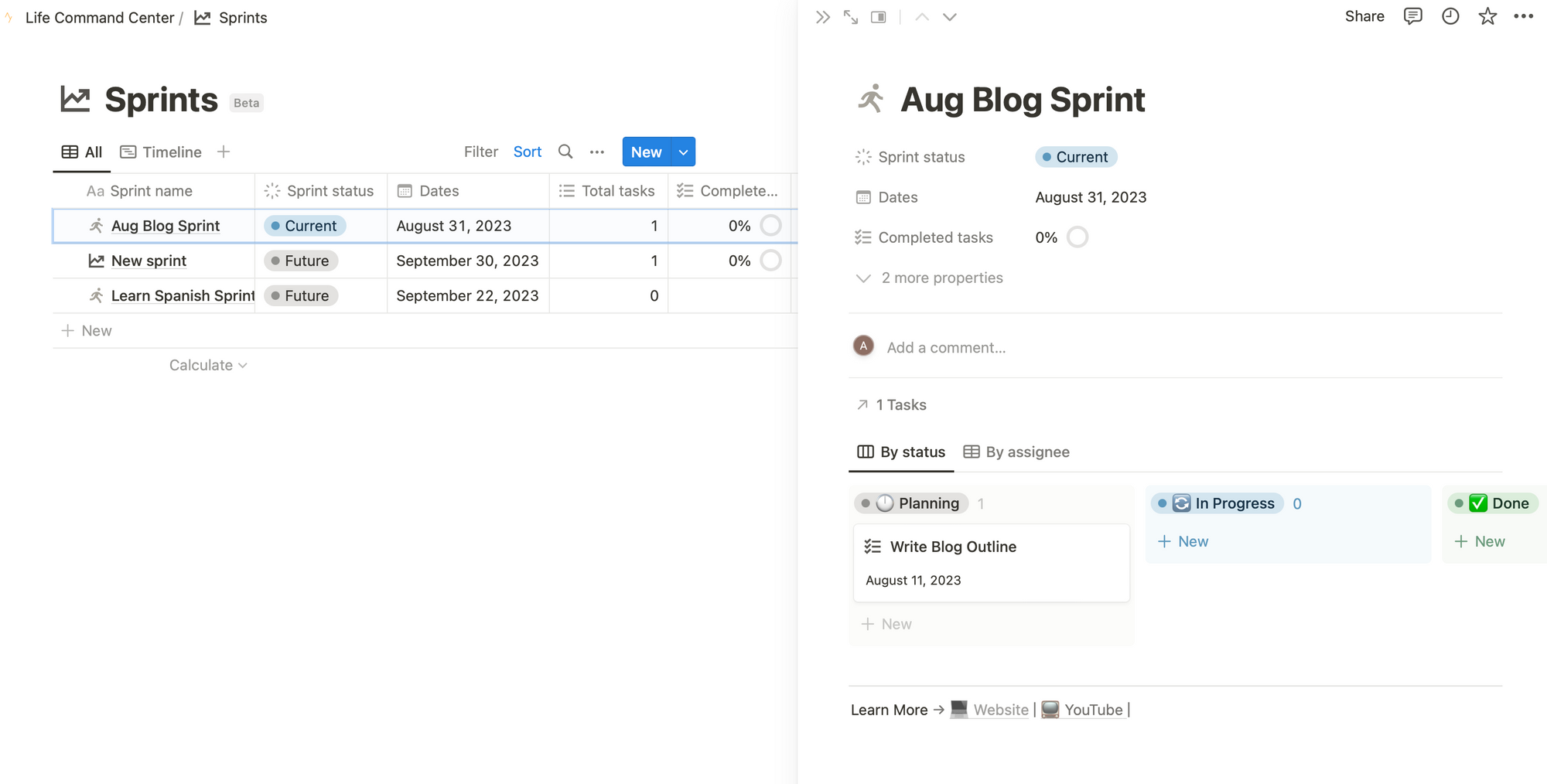Click Completed tasks progress ring in peek
The height and width of the screenshot is (784, 1547).
pyautogui.click(x=1077, y=237)
